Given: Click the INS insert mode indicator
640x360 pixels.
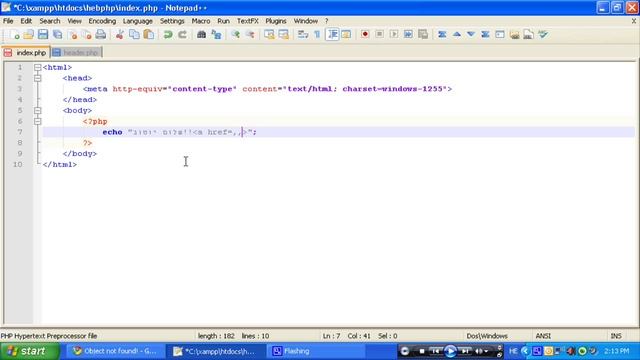Looking at the screenshot, I should point(616,336).
